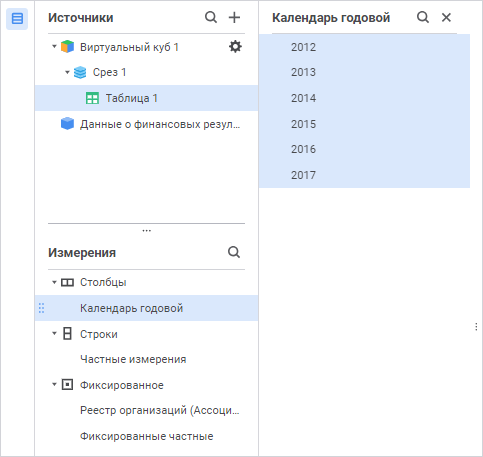Close the Календарь годовой panel
This screenshot has width=483, height=457.
(x=446, y=17)
